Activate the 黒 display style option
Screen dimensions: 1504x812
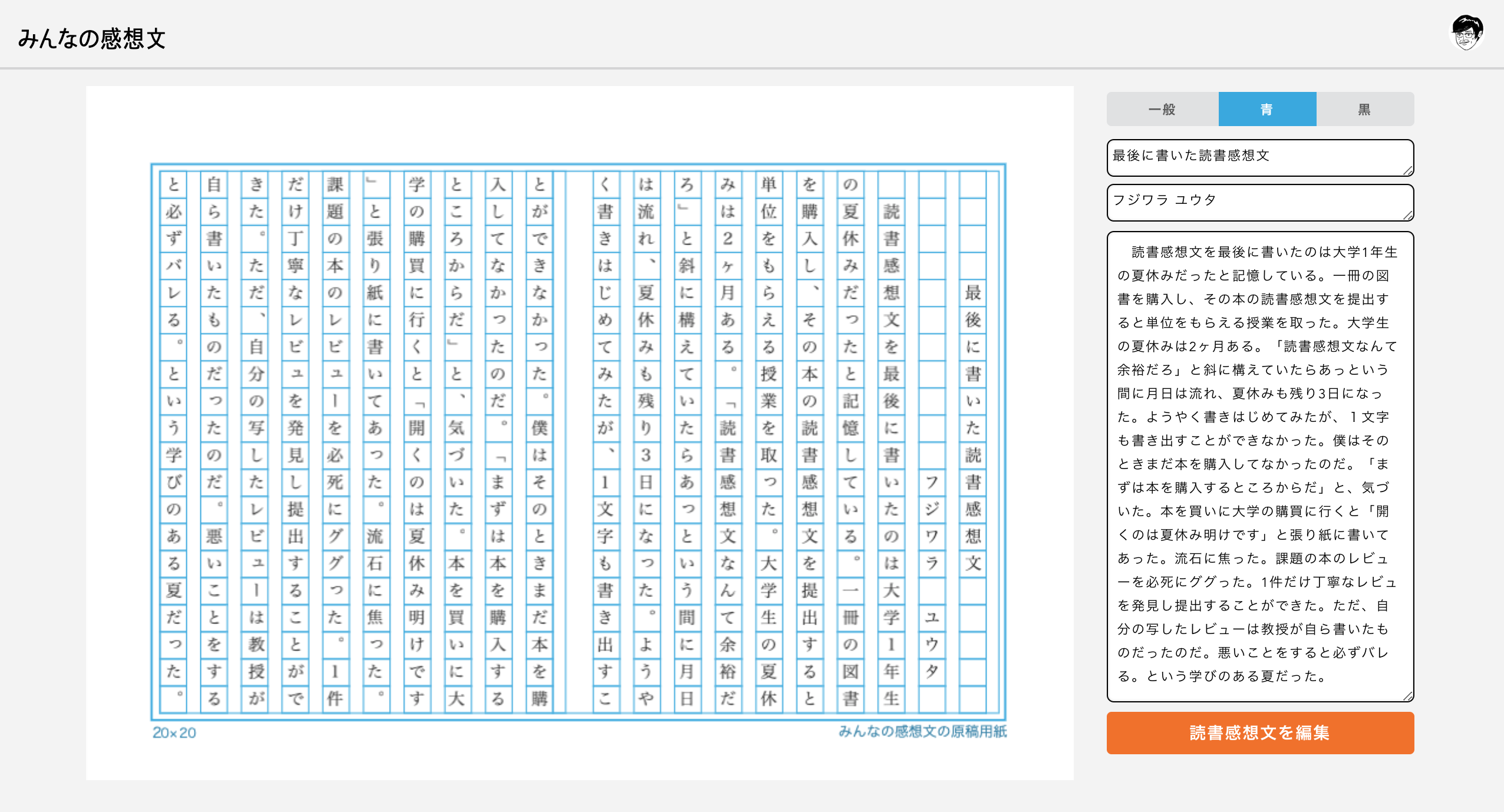click(x=1365, y=108)
